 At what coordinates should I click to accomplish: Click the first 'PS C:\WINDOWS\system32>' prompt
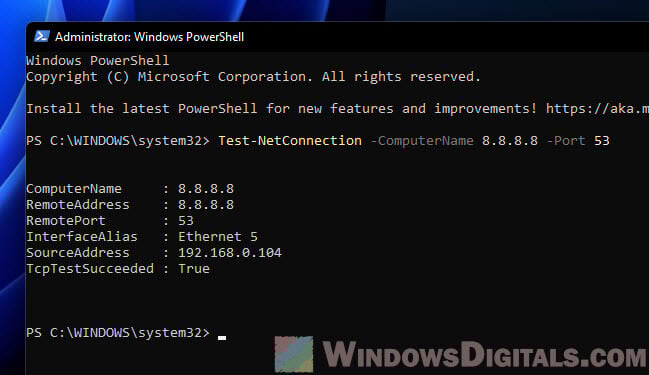tap(118, 141)
